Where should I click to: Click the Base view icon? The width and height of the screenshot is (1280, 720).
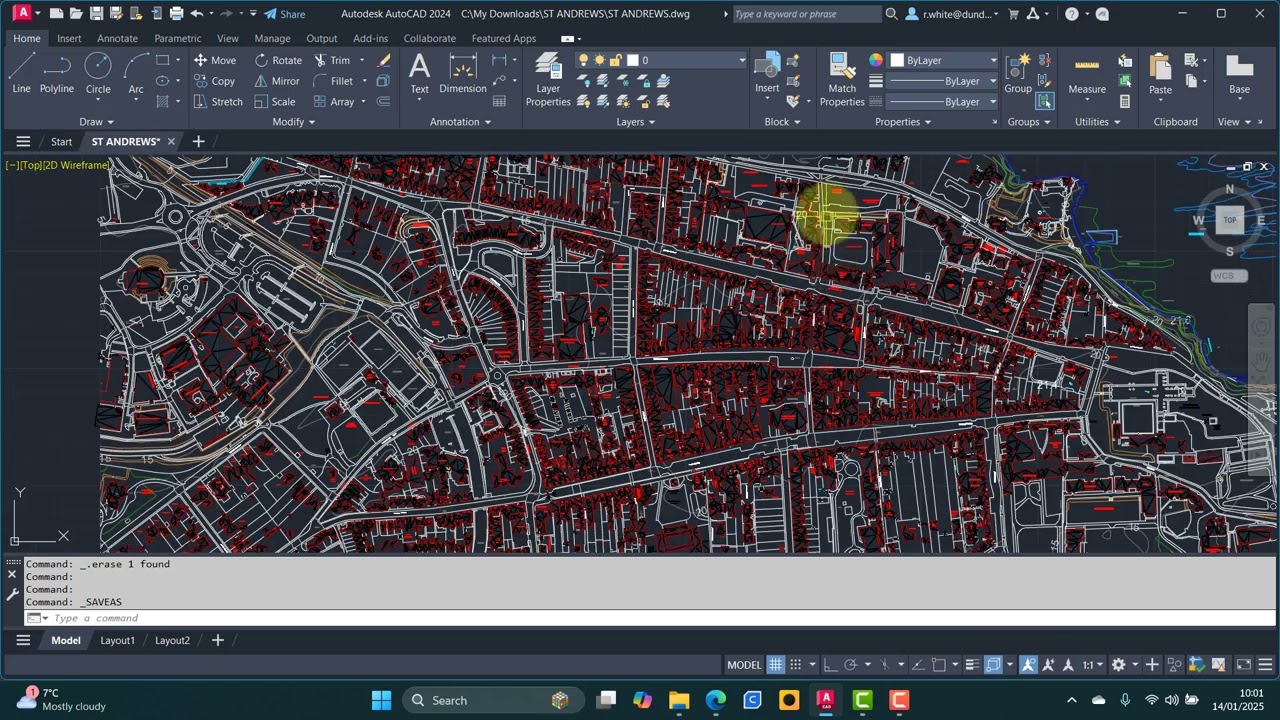coord(1239,74)
